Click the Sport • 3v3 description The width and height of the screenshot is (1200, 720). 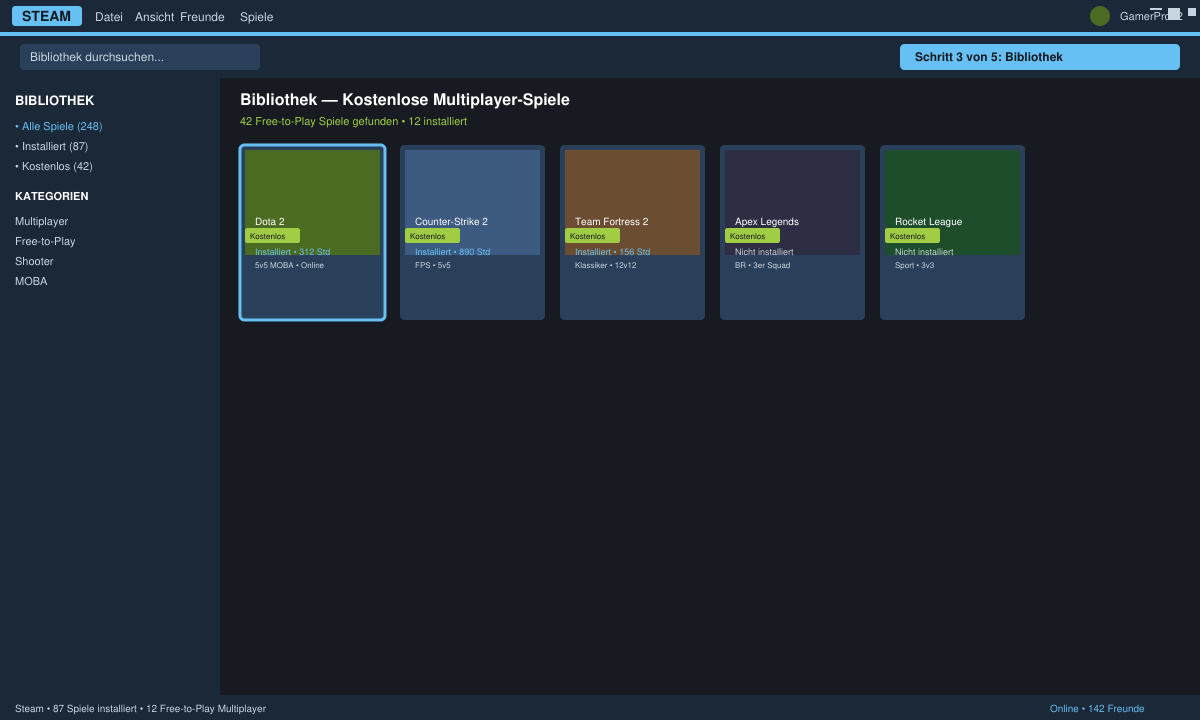pos(914,265)
